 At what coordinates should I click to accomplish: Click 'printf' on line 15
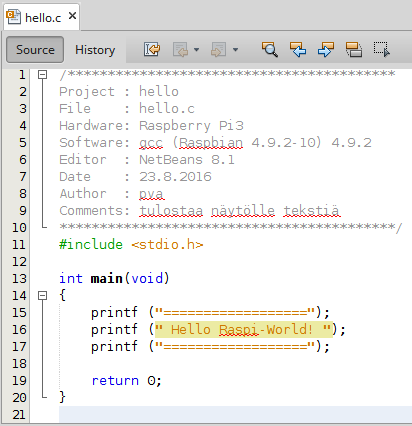point(114,313)
